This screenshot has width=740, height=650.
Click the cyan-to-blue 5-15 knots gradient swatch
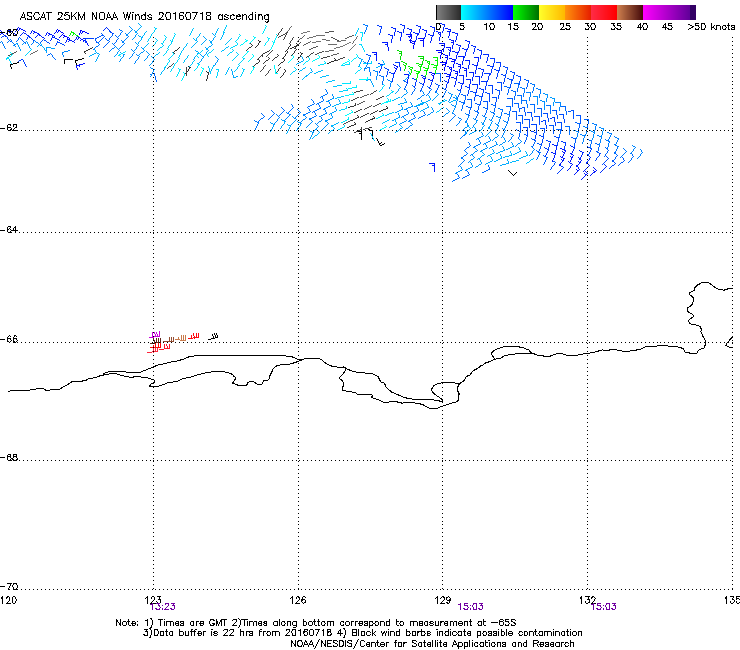pyautogui.click(x=487, y=12)
